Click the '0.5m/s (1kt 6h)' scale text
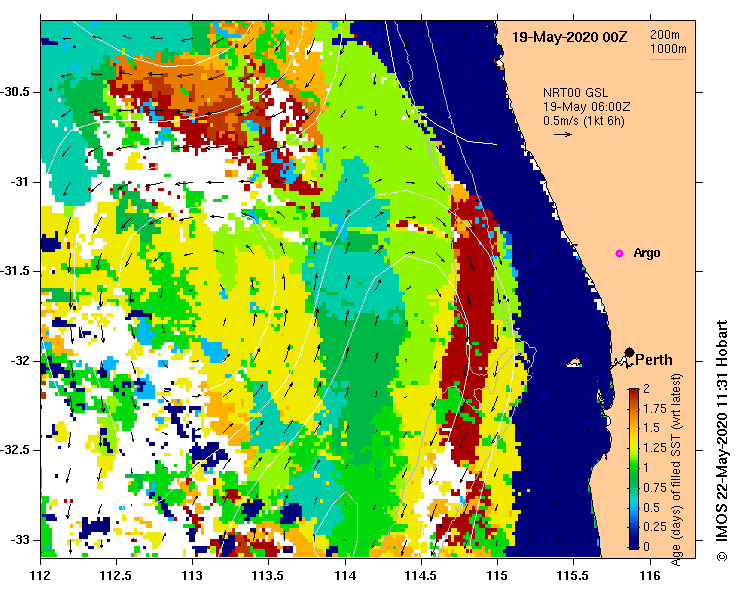 [x=583, y=121]
